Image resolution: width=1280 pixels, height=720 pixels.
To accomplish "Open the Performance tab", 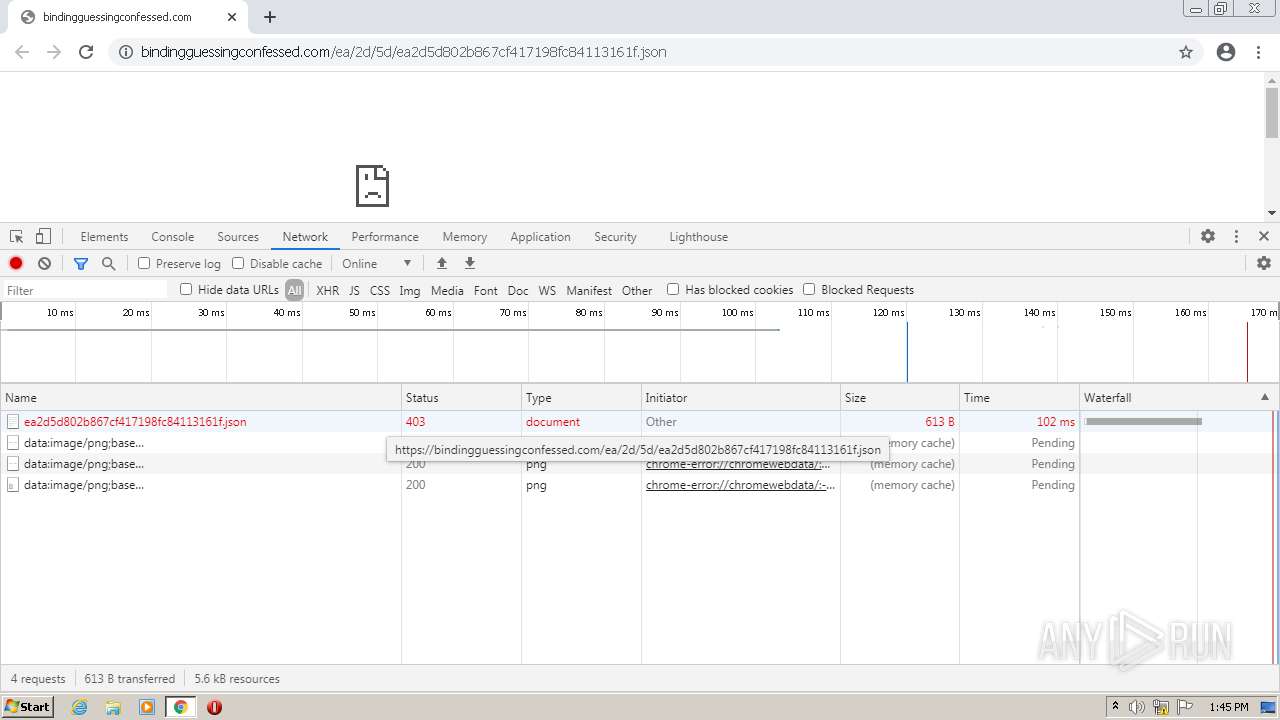I will [385, 237].
